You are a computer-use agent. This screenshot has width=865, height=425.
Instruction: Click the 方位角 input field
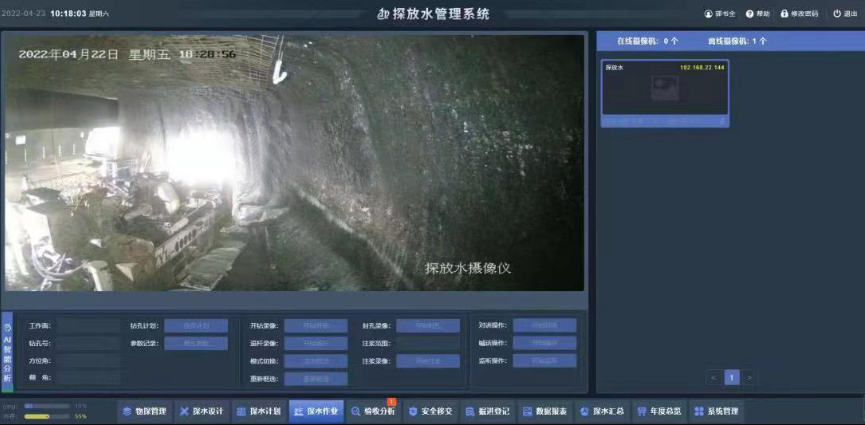click(x=88, y=361)
